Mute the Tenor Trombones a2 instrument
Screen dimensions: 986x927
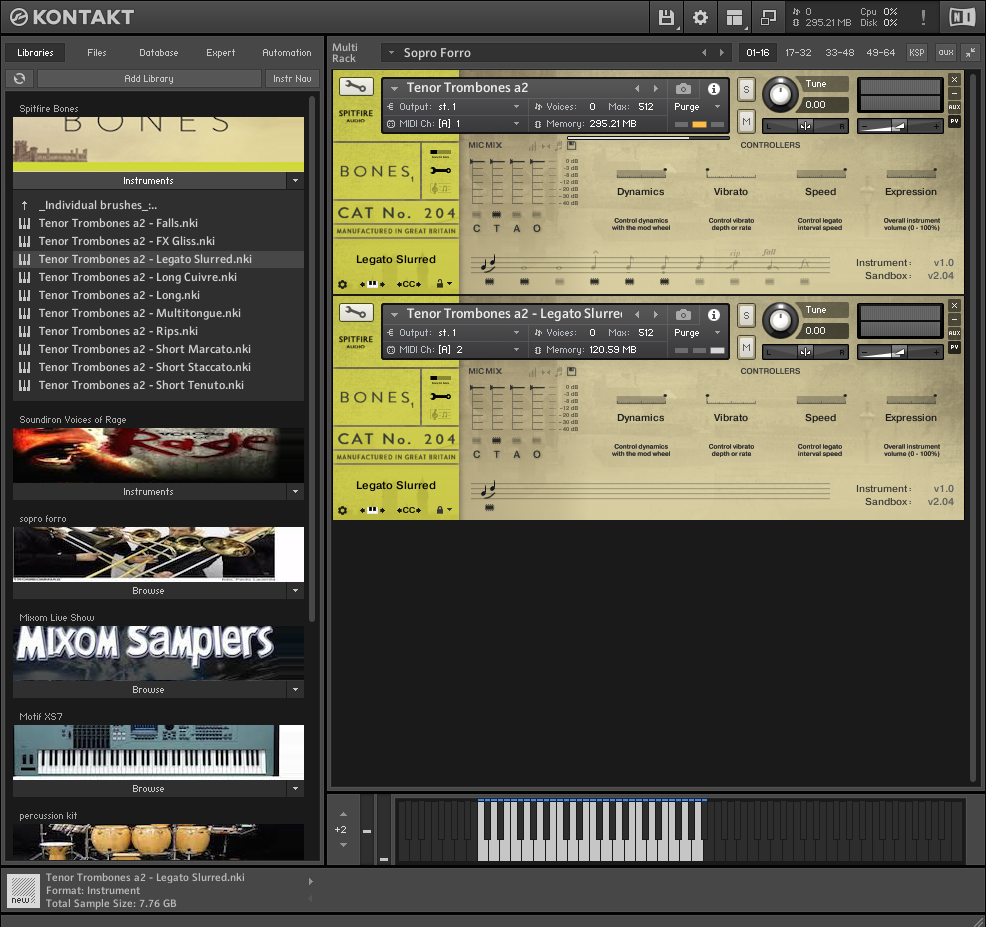(x=746, y=121)
